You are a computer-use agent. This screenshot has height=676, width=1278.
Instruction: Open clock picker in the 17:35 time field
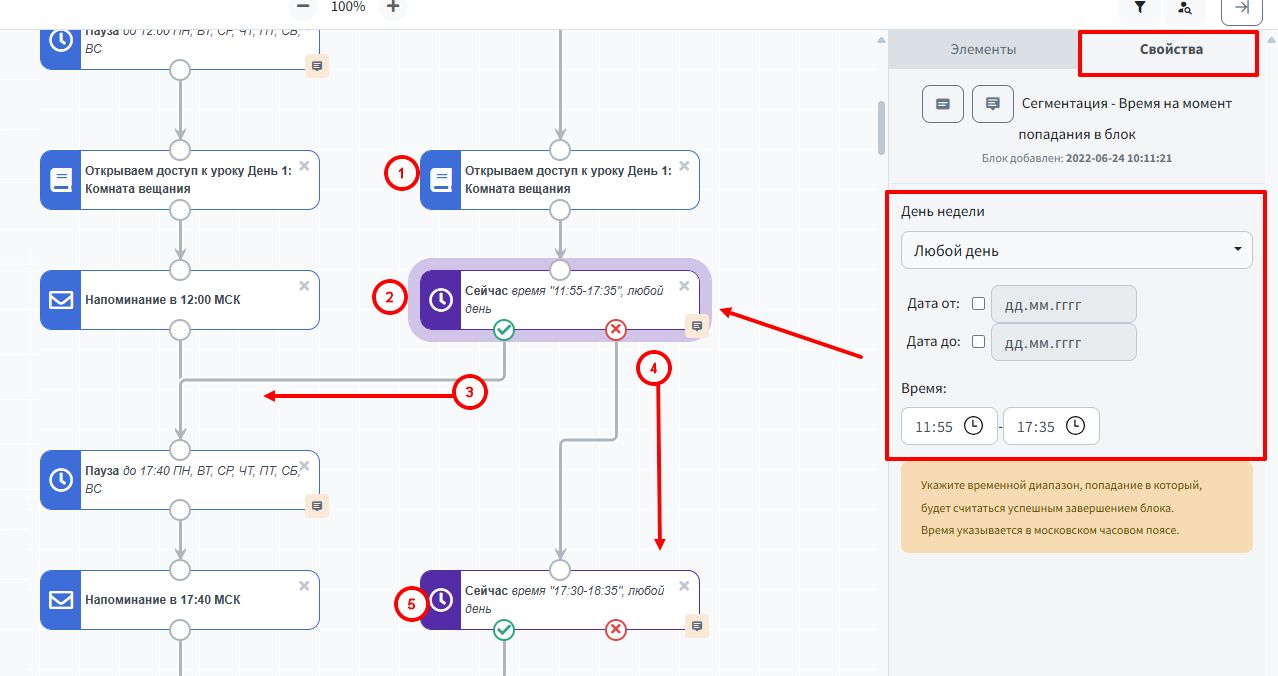click(1075, 426)
